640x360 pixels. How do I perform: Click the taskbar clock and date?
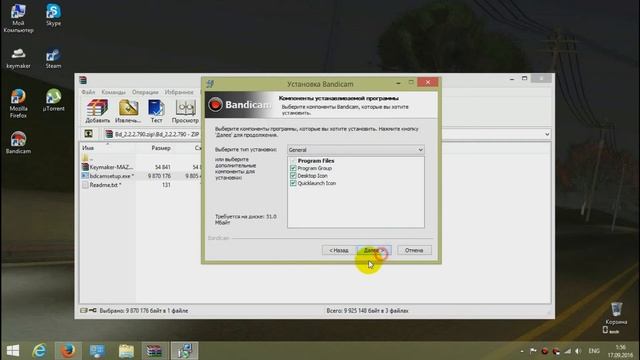620,351
